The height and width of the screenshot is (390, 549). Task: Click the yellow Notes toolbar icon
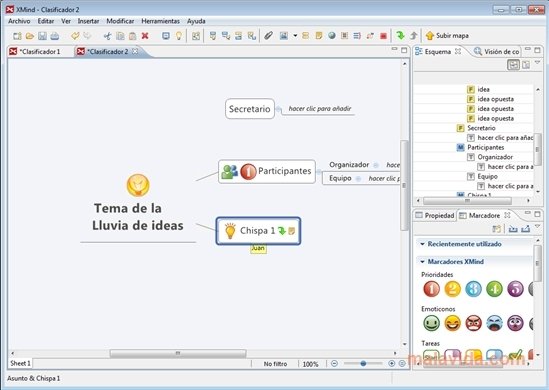tap(319, 36)
